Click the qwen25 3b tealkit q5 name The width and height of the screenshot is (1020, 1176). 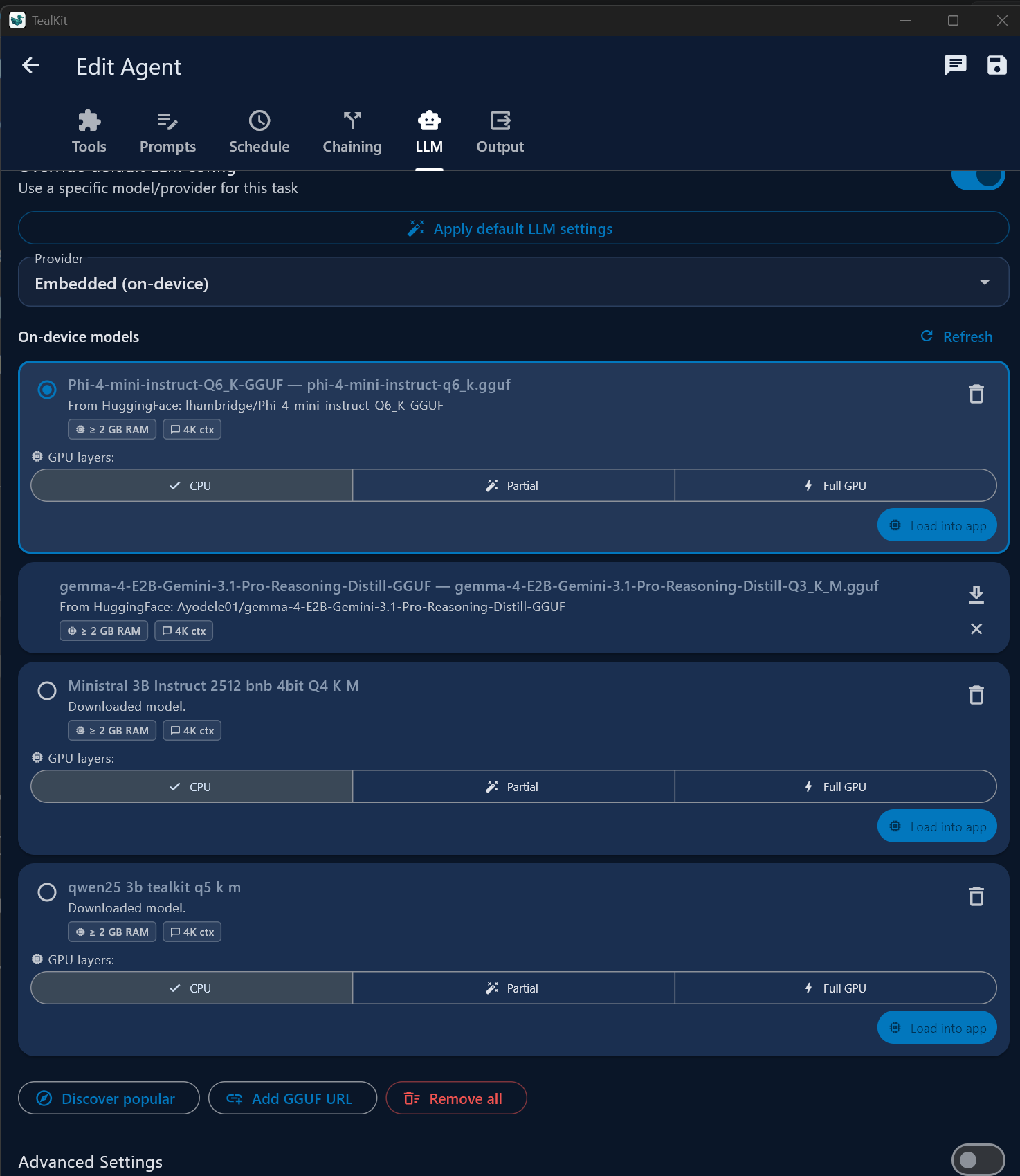(154, 887)
